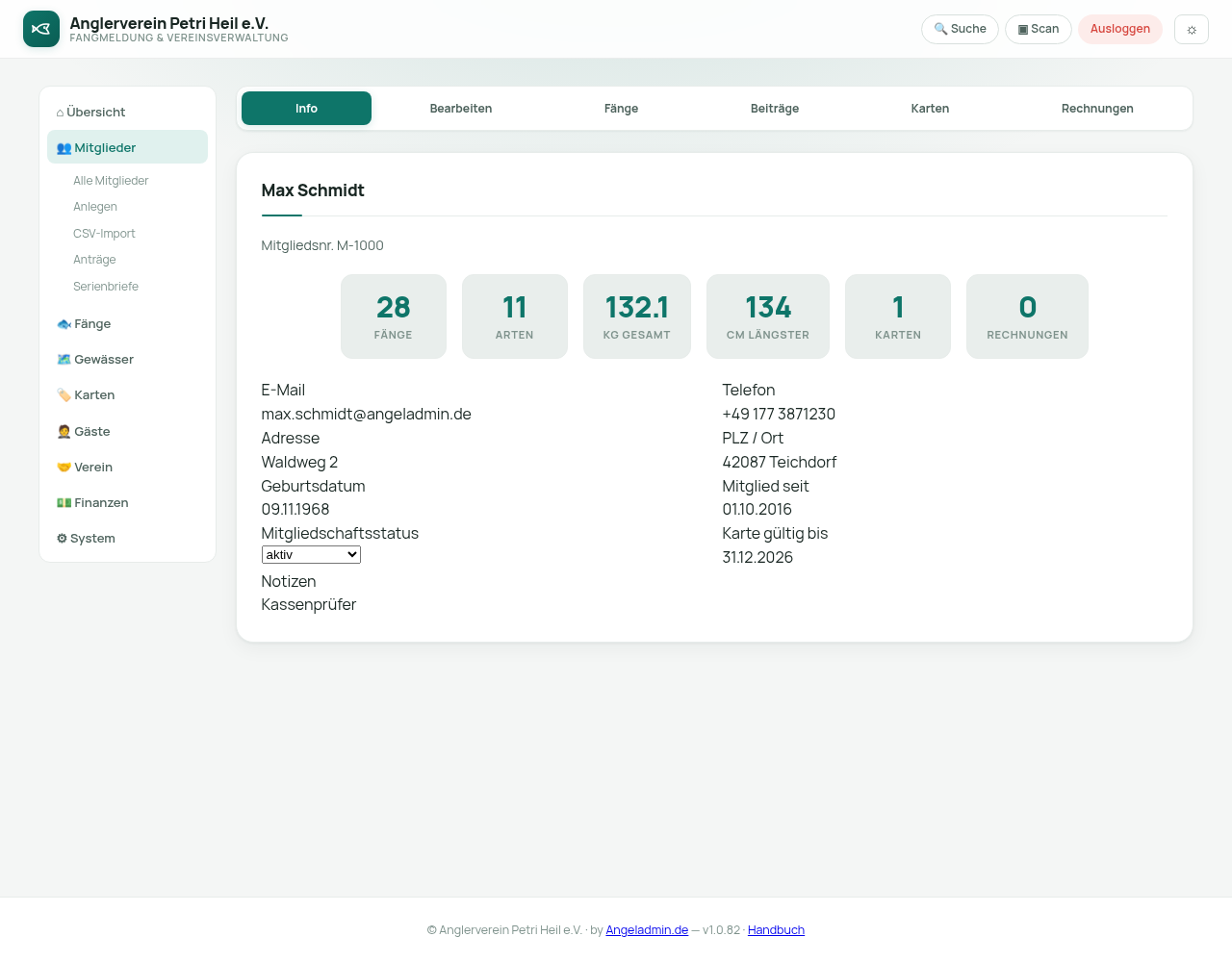Open CSV-Import in the sidebar
Screen dimensions: 1232x962
(104, 234)
